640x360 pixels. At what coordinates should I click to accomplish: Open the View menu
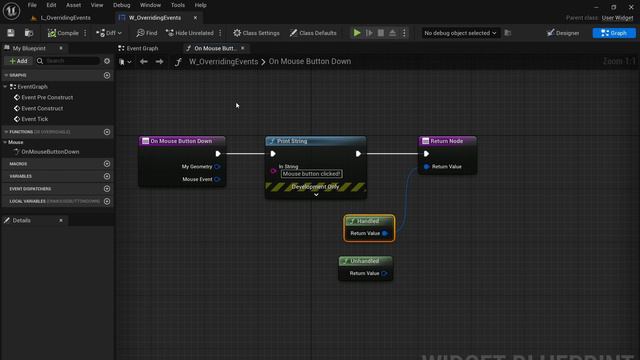[x=97, y=5]
